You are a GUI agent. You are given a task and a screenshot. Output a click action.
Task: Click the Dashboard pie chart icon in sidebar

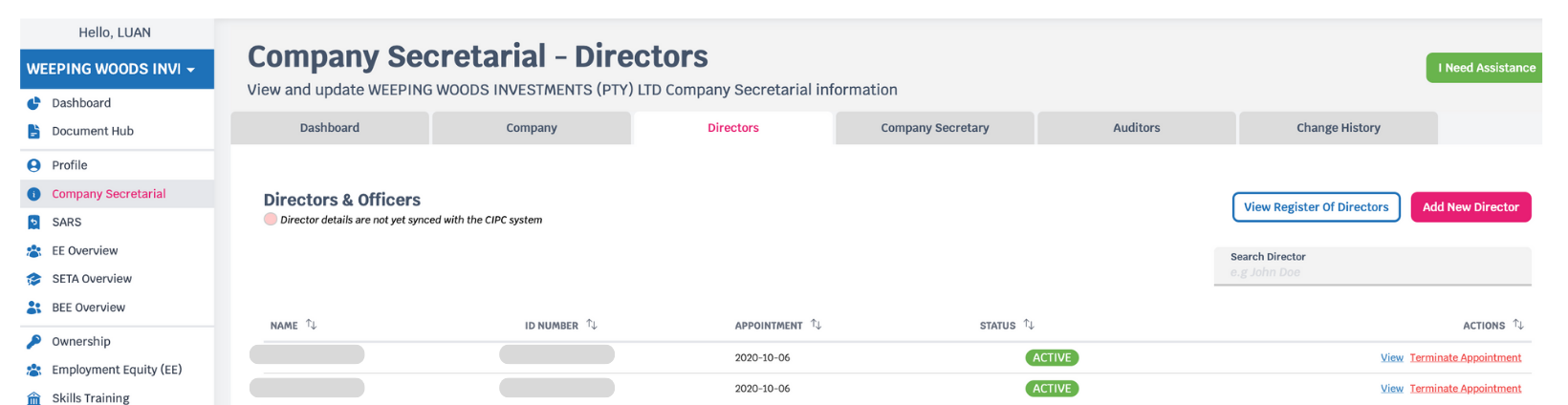pyautogui.click(x=33, y=103)
